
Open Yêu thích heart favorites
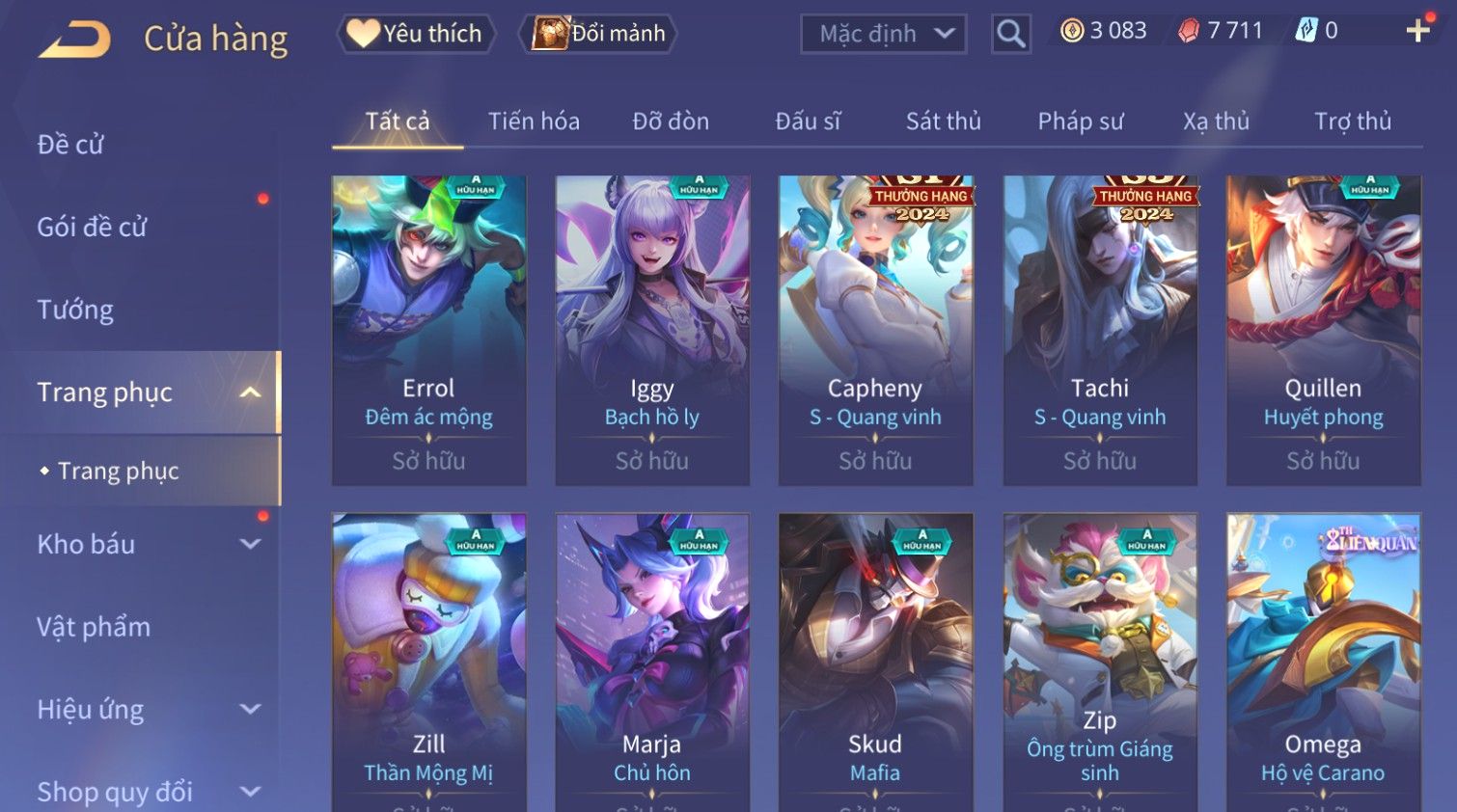point(415,34)
